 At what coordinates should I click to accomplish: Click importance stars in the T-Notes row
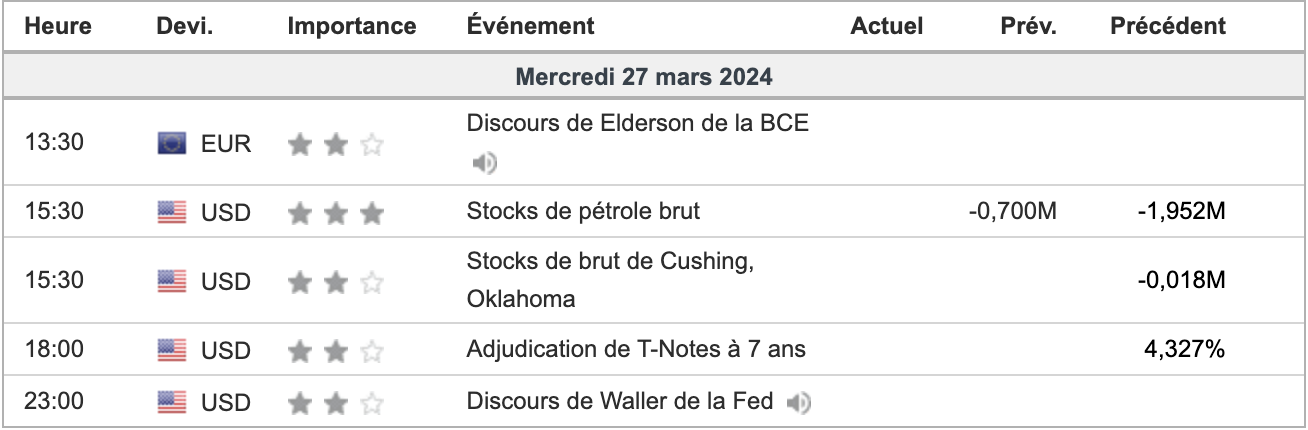click(335, 351)
